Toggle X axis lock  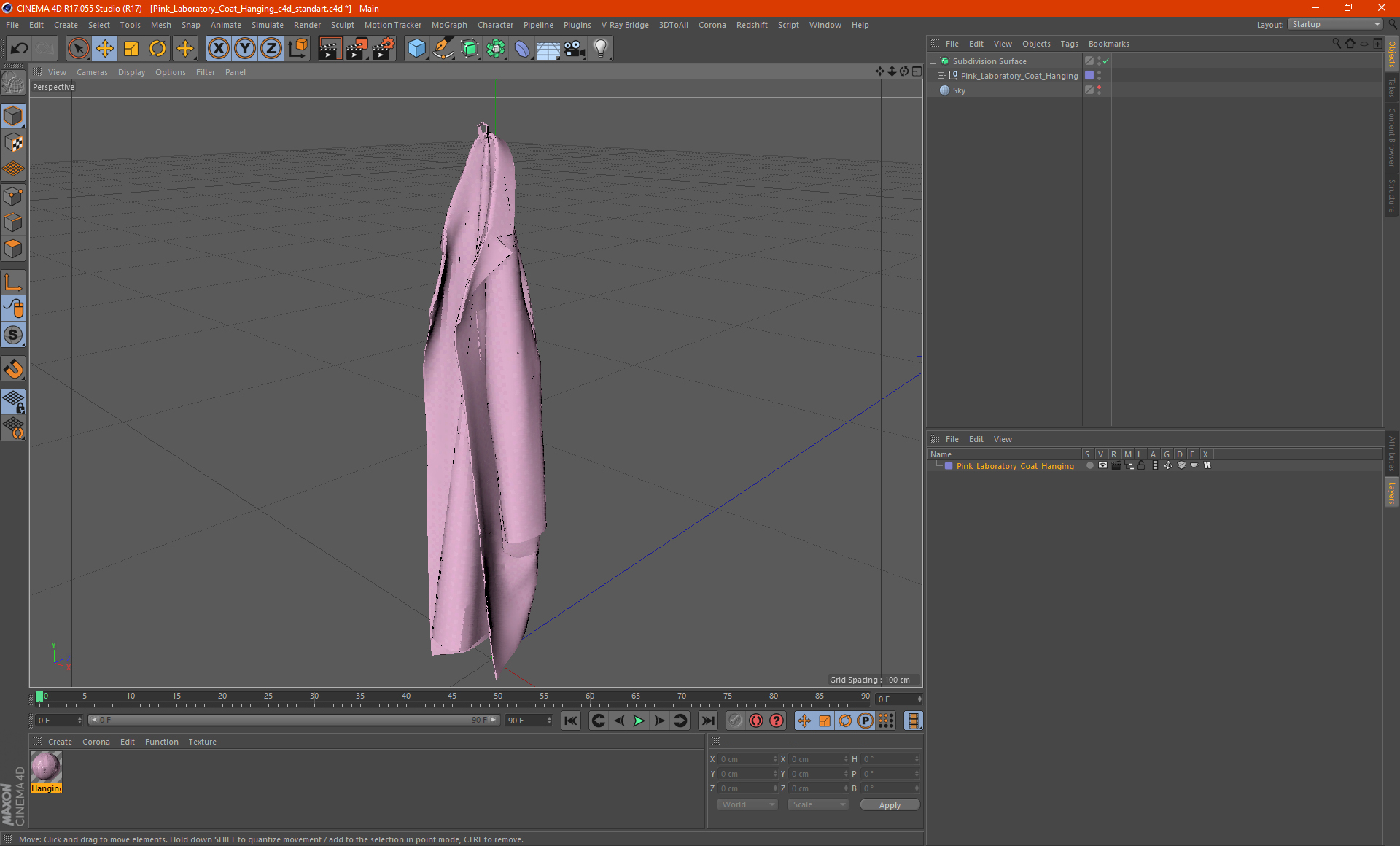point(218,48)
